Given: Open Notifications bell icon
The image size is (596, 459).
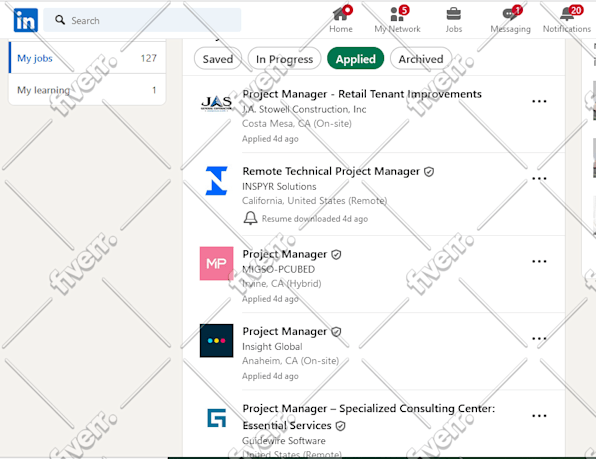Looking at the screenshot, I should point(567,14).
